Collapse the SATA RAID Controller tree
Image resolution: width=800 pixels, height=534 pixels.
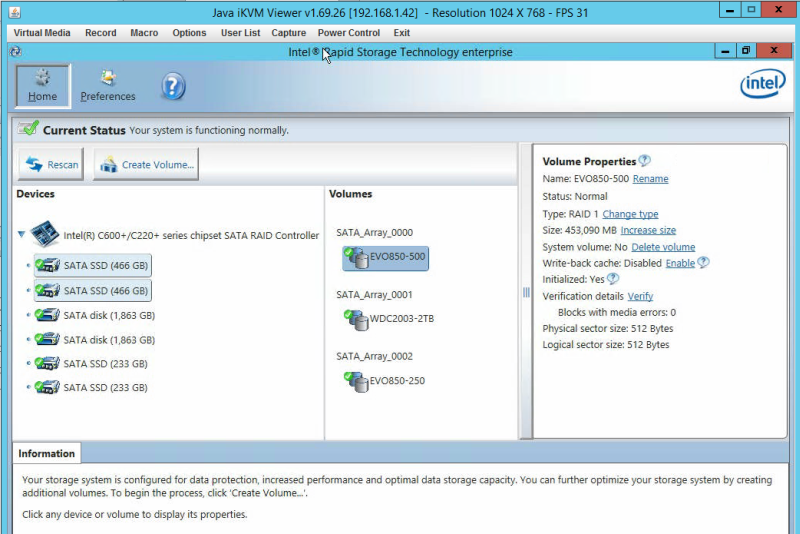(21, 235)
